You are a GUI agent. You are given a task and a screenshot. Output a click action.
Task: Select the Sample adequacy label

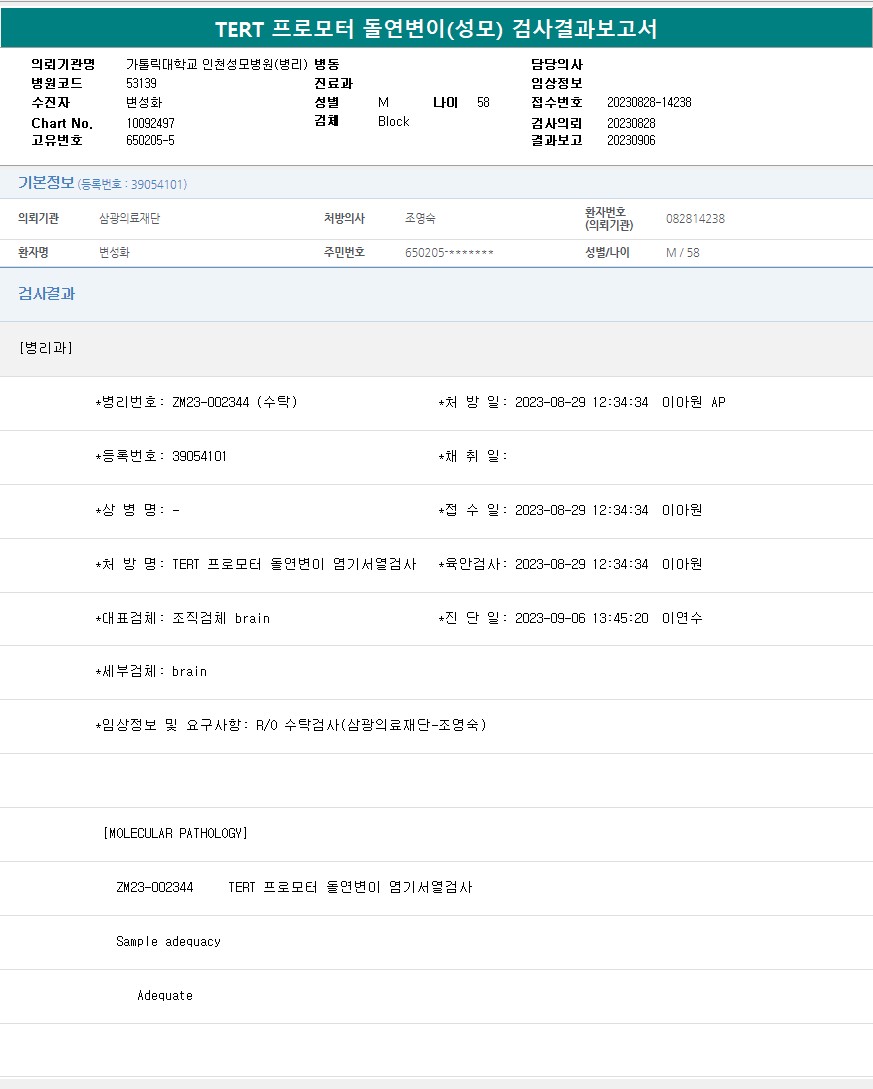click(x=168, y=941)
